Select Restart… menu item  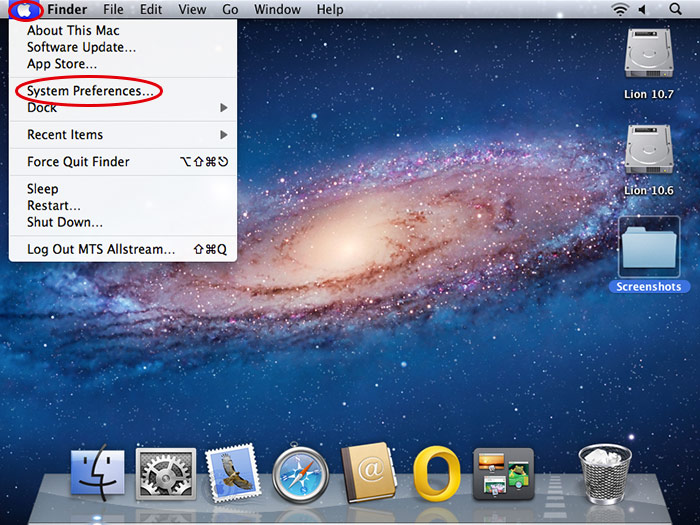point(123,205)
